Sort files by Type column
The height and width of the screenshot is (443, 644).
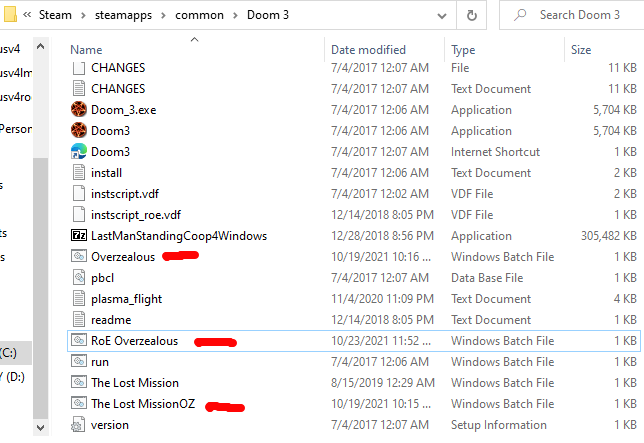[463, 50]
